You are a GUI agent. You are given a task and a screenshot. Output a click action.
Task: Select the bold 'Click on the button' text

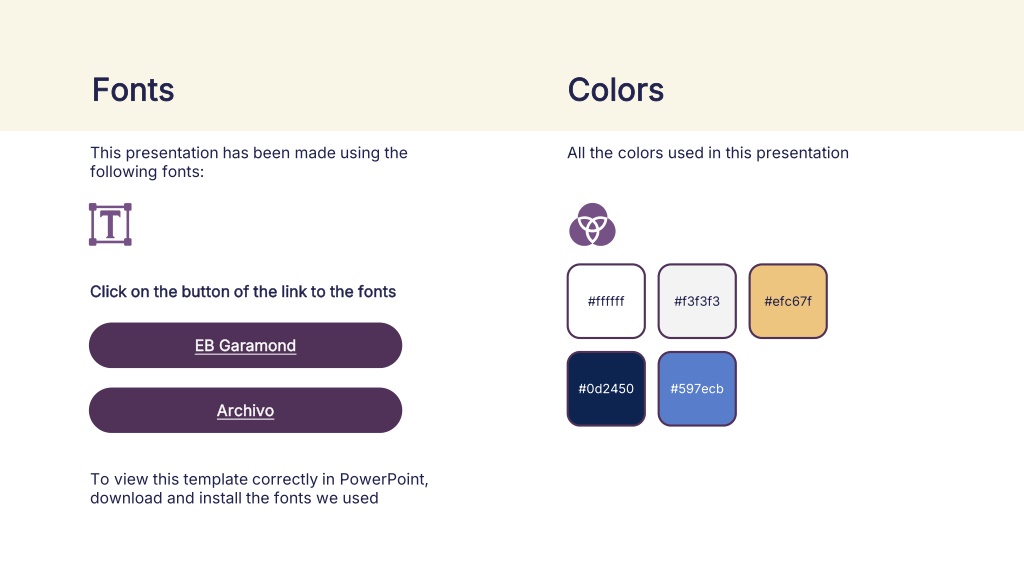click(x=243, y=291)
